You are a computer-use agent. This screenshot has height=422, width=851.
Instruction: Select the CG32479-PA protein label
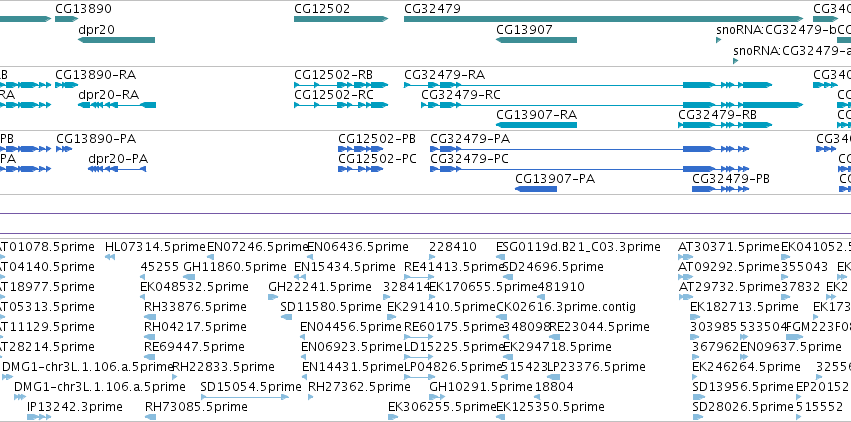(470, 139)
